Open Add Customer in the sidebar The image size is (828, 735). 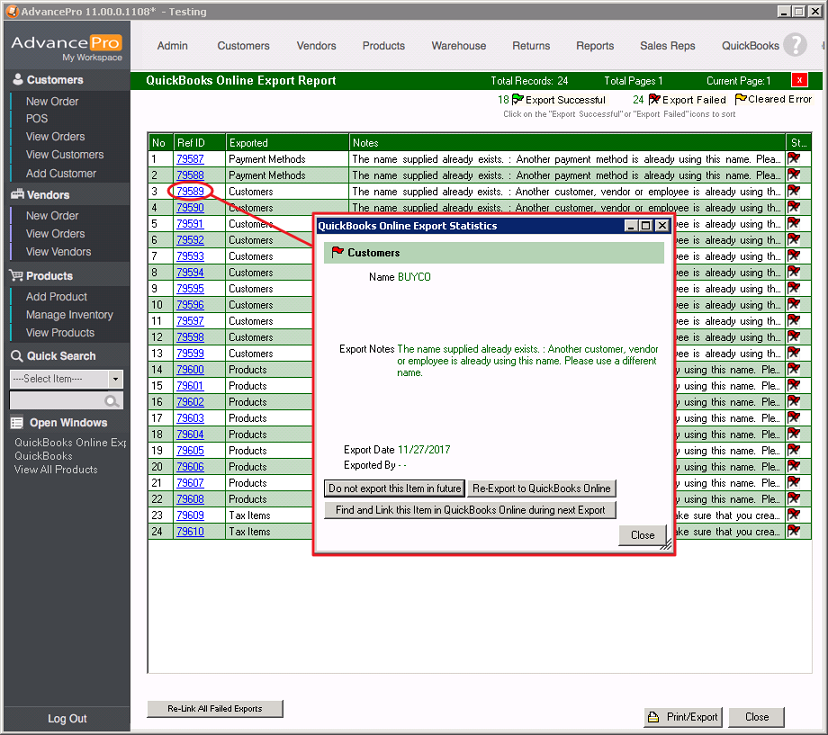[x=61, y=173]
